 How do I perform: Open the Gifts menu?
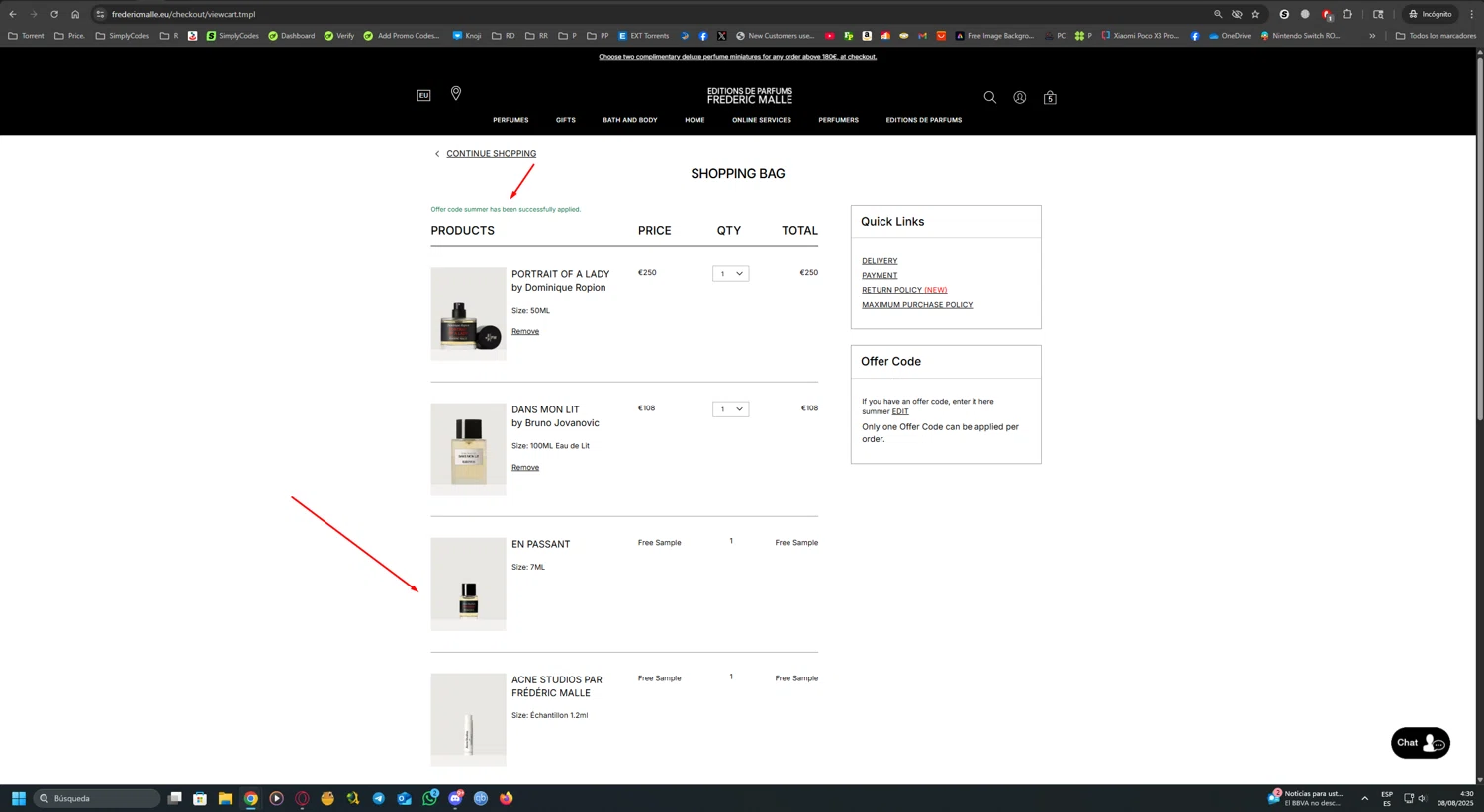(x=565, y=120)
